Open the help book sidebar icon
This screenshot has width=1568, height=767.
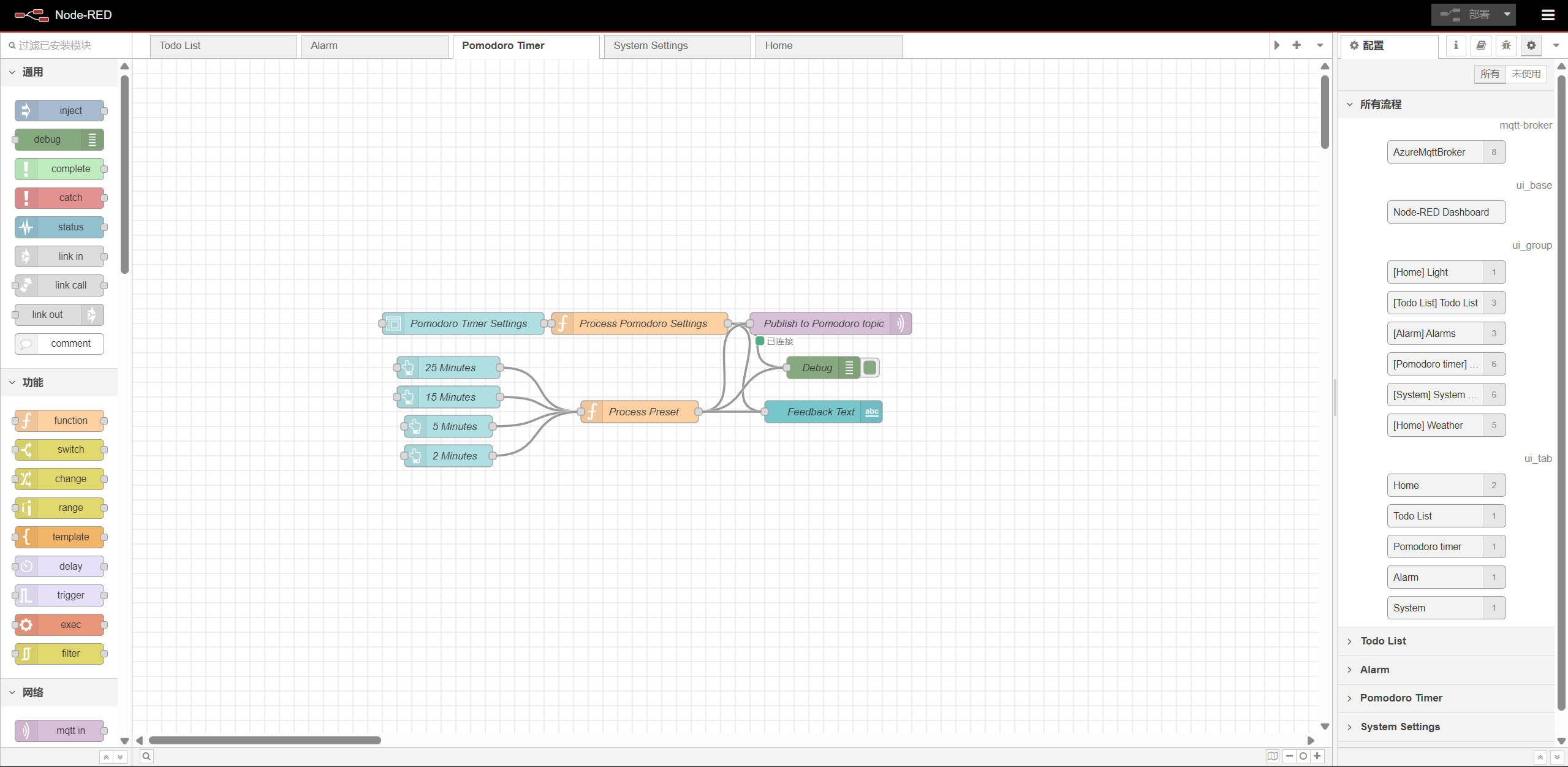coord(1481,45)
